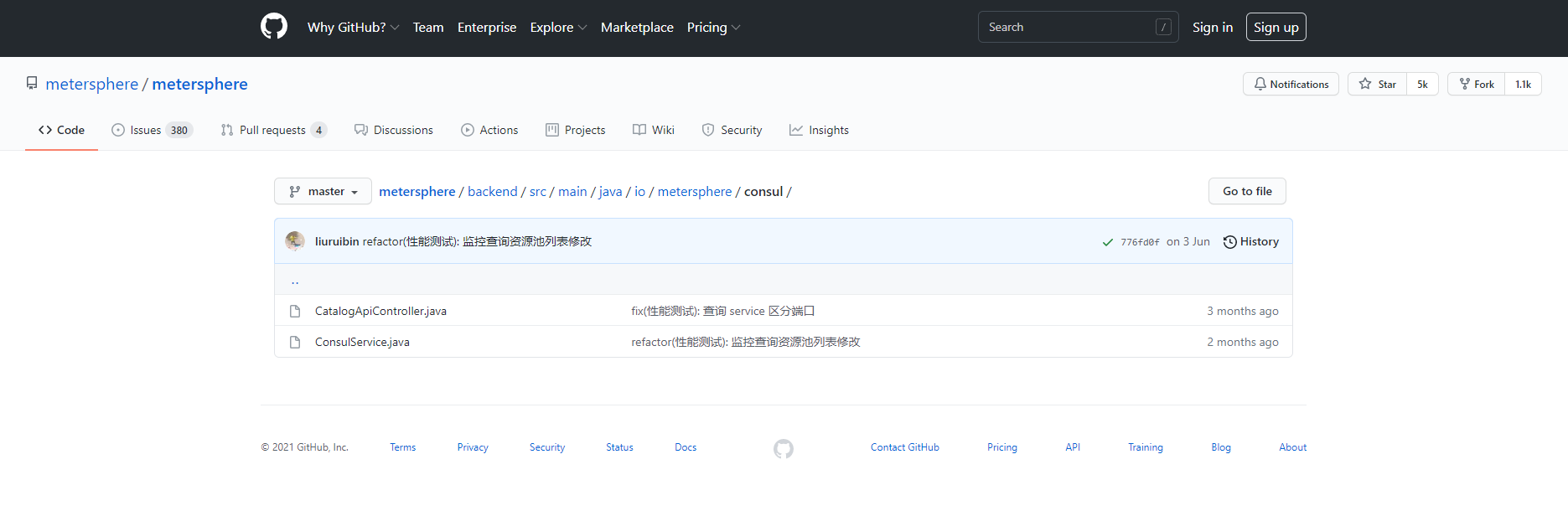Image resolution: width=1568 pixels, height=511 pixels.
Task: Open the Security footer link
Action: (547, 447)
